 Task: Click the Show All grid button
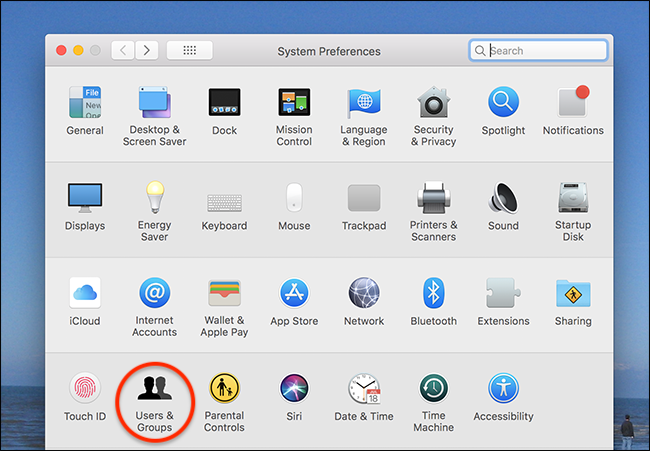click(x=189, y=51)
